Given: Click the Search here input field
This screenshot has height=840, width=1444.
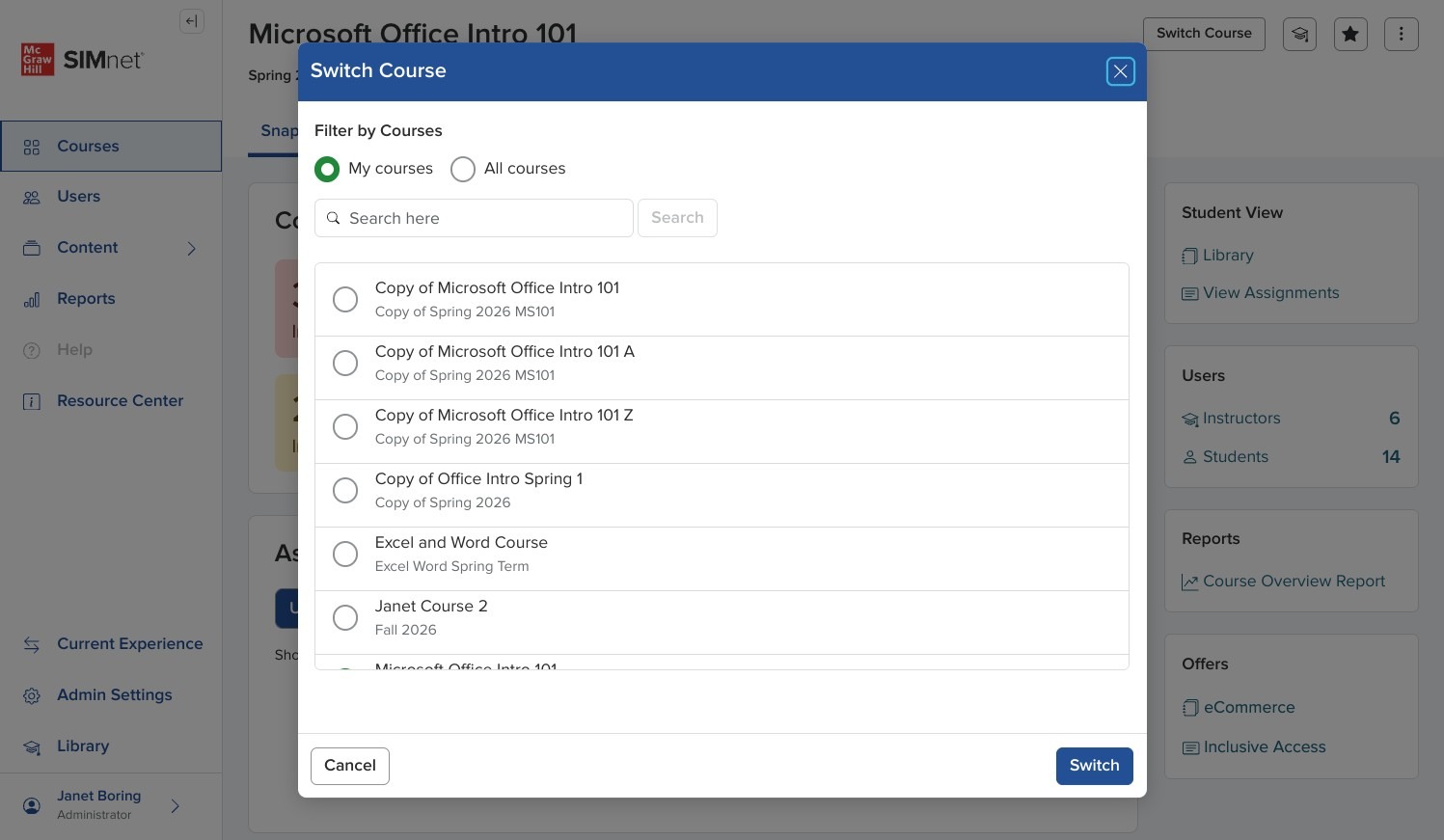Looking at the screenshot, I should [x=474, y=218].
